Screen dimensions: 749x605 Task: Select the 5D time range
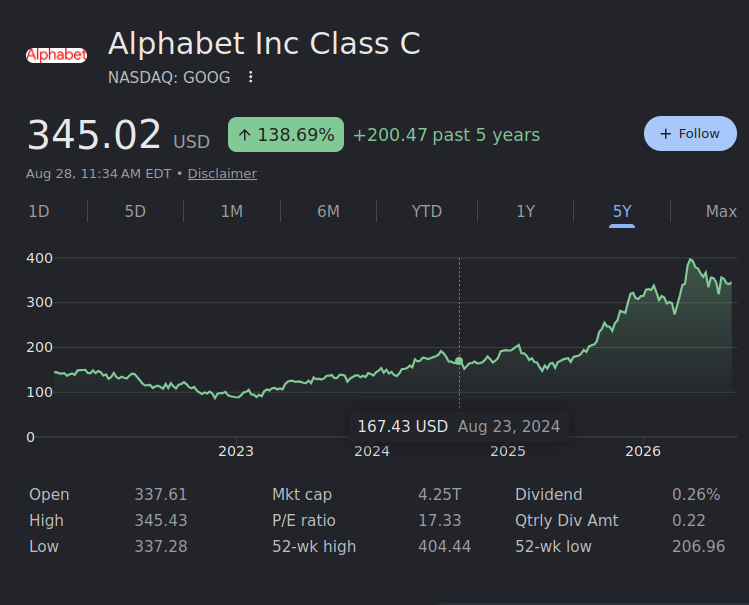(135, 211)
